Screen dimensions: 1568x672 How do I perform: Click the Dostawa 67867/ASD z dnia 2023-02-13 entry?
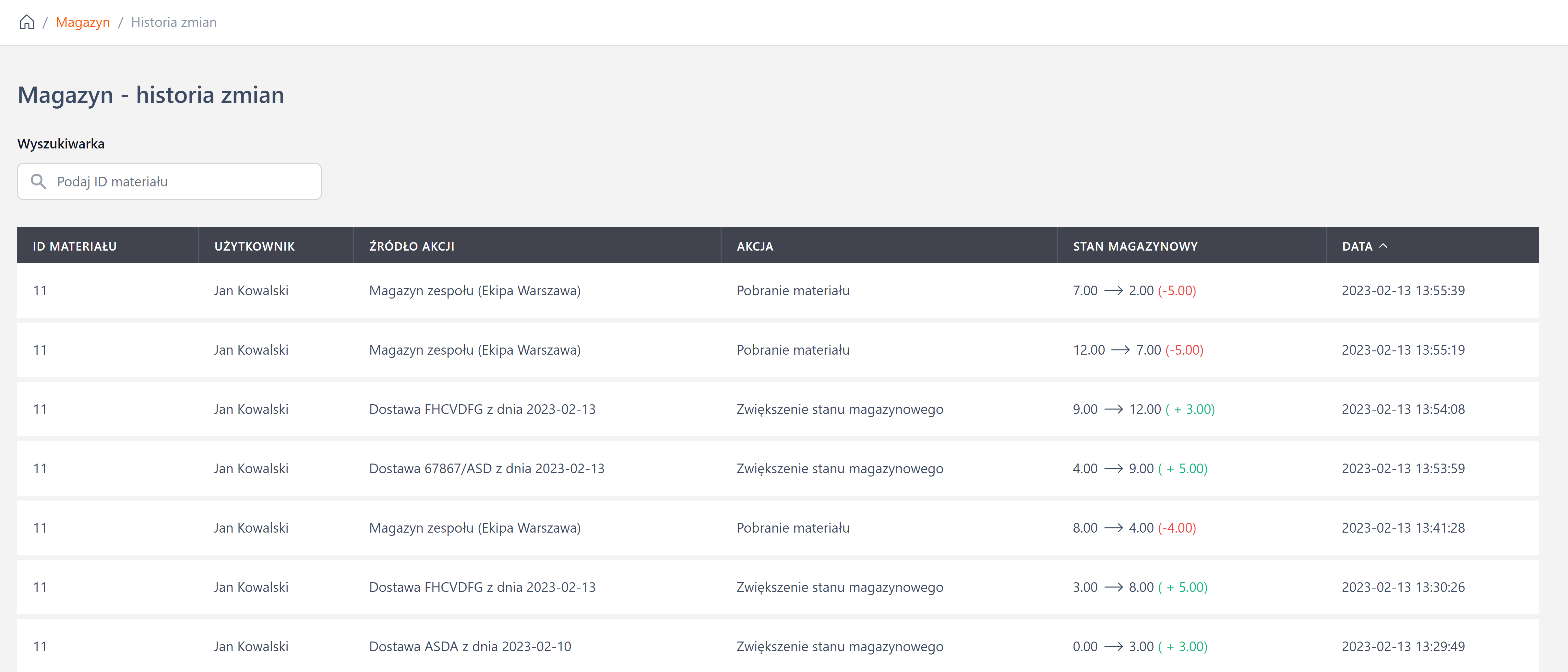(x=486, y=469)
